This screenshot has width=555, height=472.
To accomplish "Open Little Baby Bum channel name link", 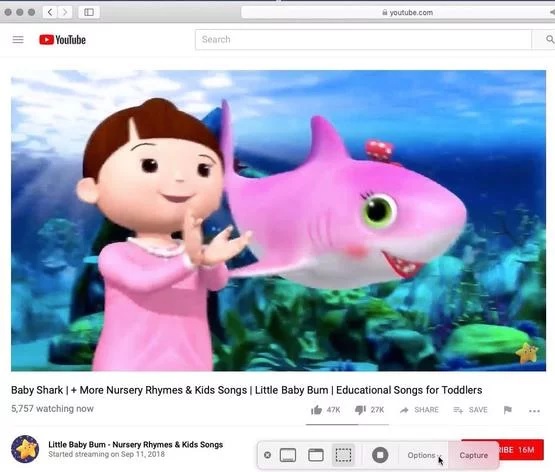I will (136, 444).
